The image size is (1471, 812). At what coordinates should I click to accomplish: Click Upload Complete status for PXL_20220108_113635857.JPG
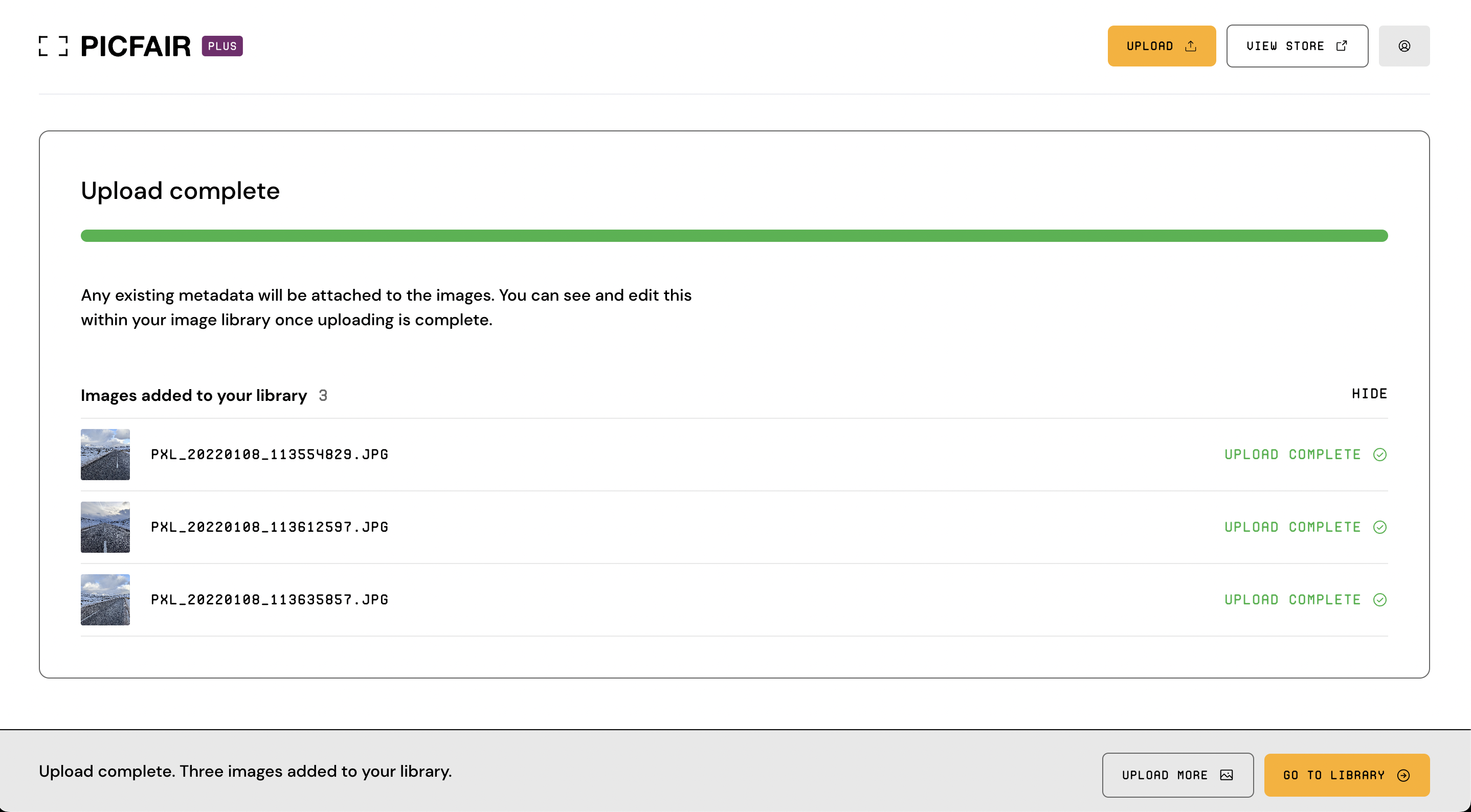pyautogui.click(x=1293, y=600)
